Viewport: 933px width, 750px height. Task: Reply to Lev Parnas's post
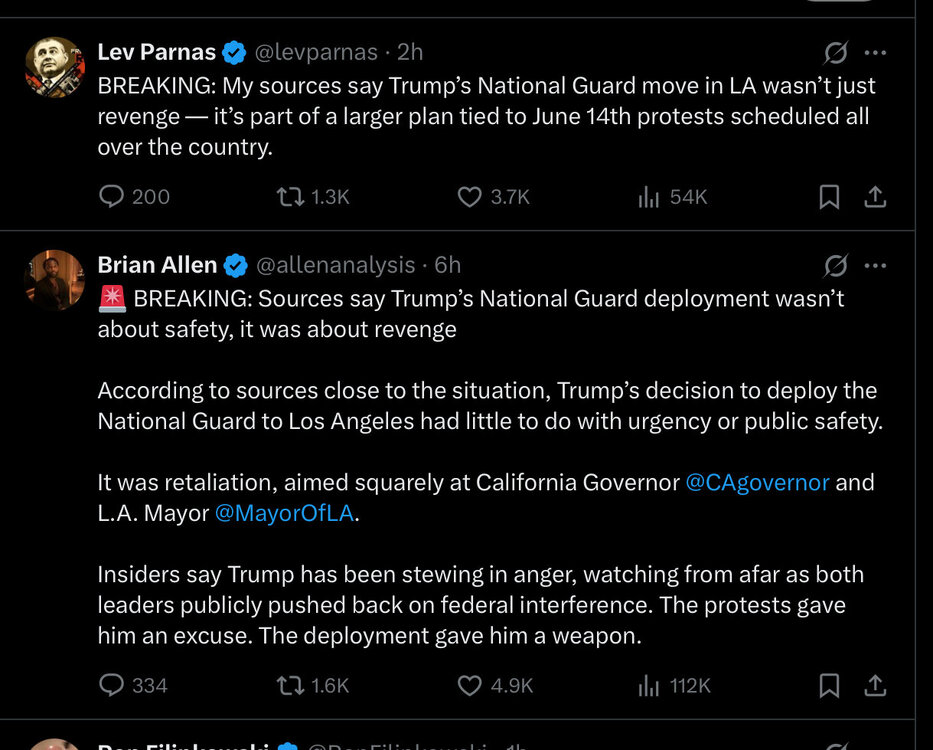[x=112, y=197]
